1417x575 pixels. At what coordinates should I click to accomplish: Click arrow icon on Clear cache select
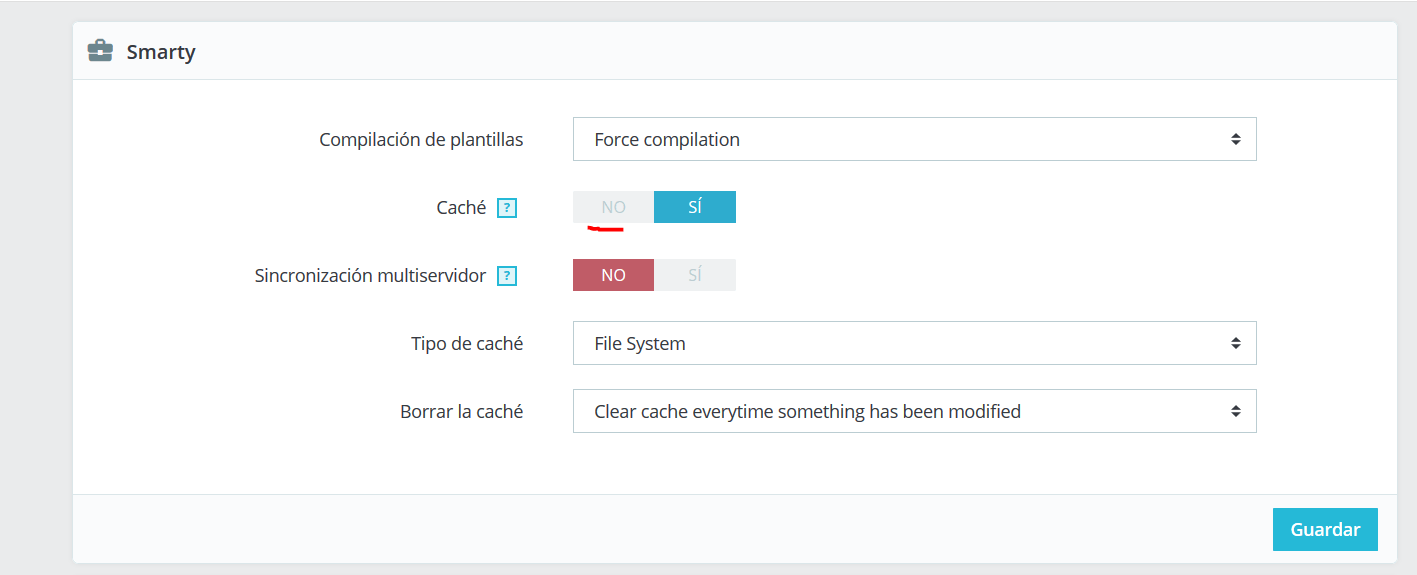tap(1236, 411)
